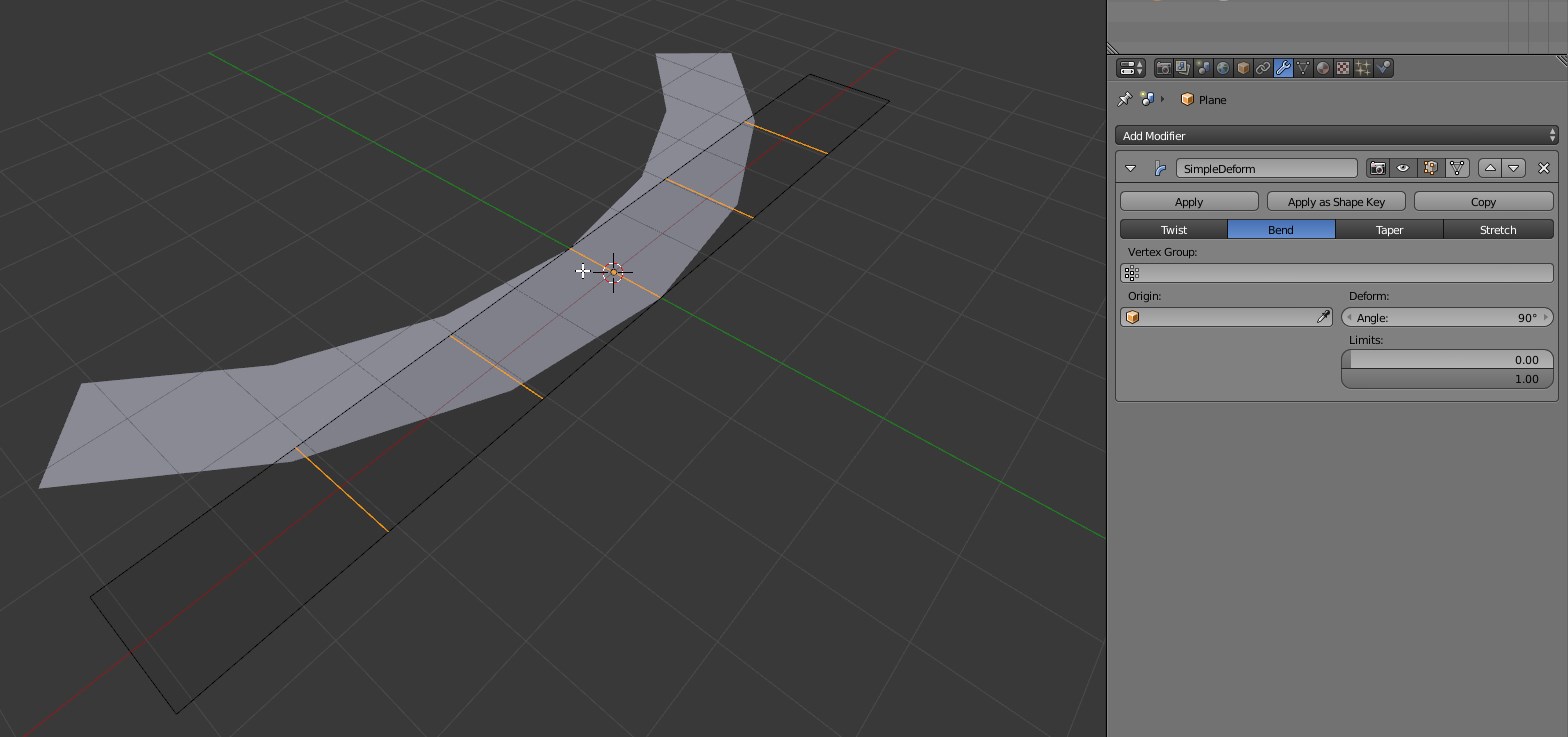Click Apply as Shape Key
This screenshot has height=737, width=1568.
coord(1336,201)
